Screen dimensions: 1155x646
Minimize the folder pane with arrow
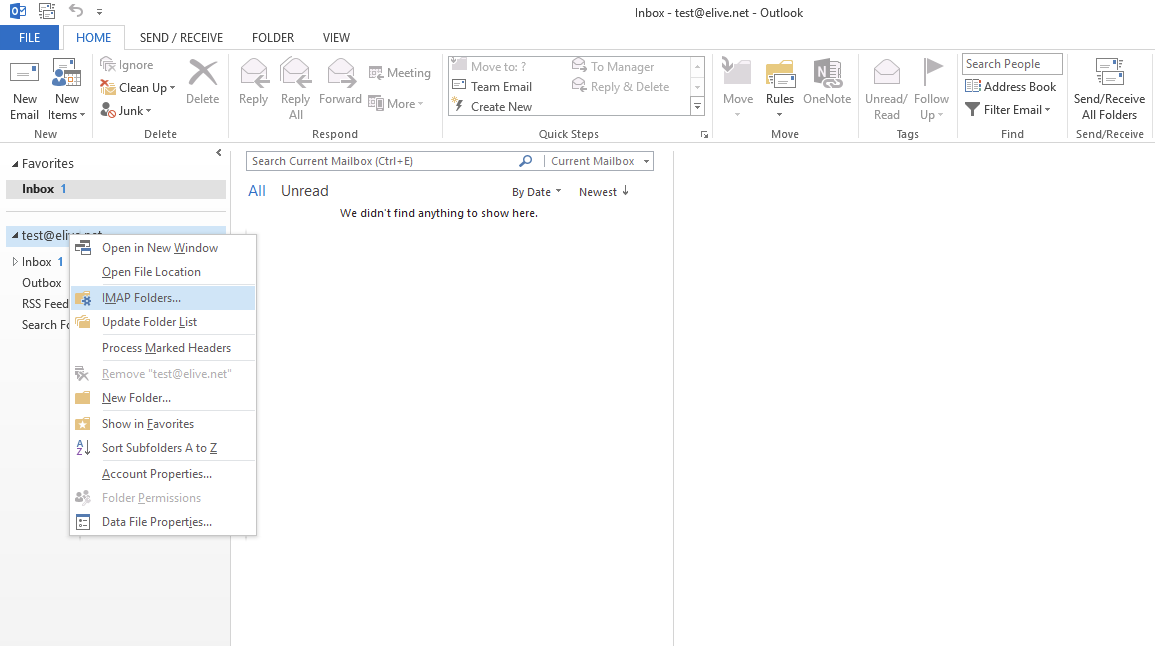tap(219, 152)
